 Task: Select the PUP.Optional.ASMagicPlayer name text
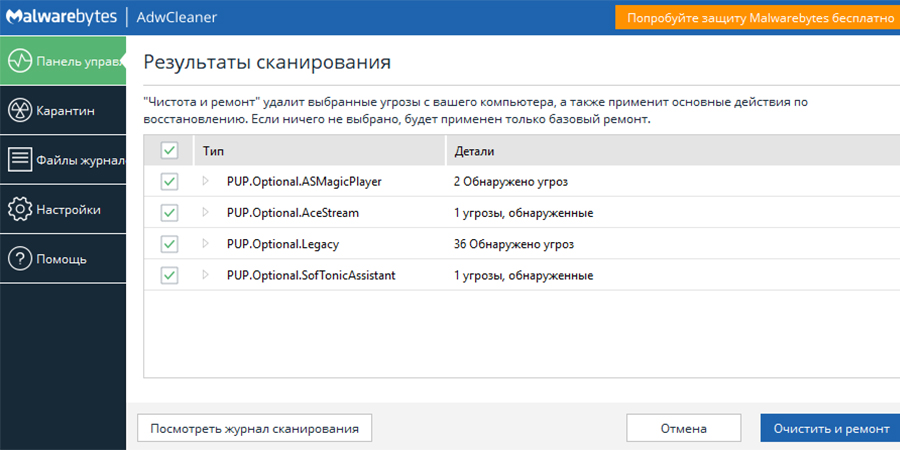304,182
